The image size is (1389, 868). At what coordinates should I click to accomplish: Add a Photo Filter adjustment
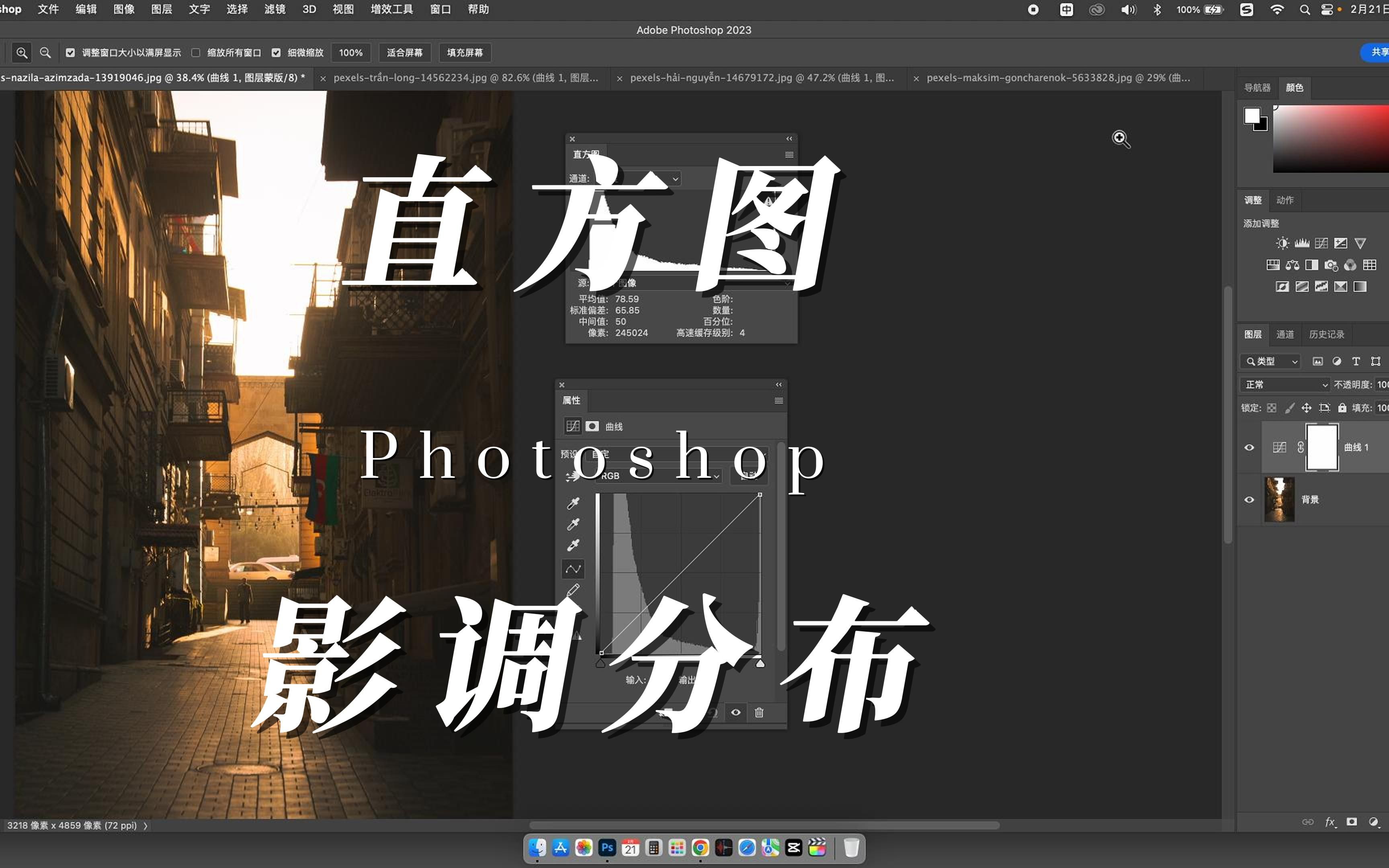coord(1331,265)
